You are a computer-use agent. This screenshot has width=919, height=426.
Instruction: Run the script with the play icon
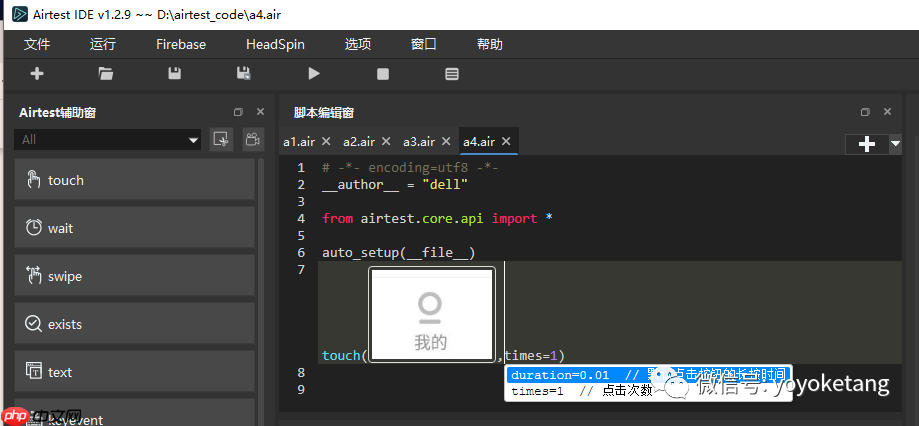coord(314,74)
